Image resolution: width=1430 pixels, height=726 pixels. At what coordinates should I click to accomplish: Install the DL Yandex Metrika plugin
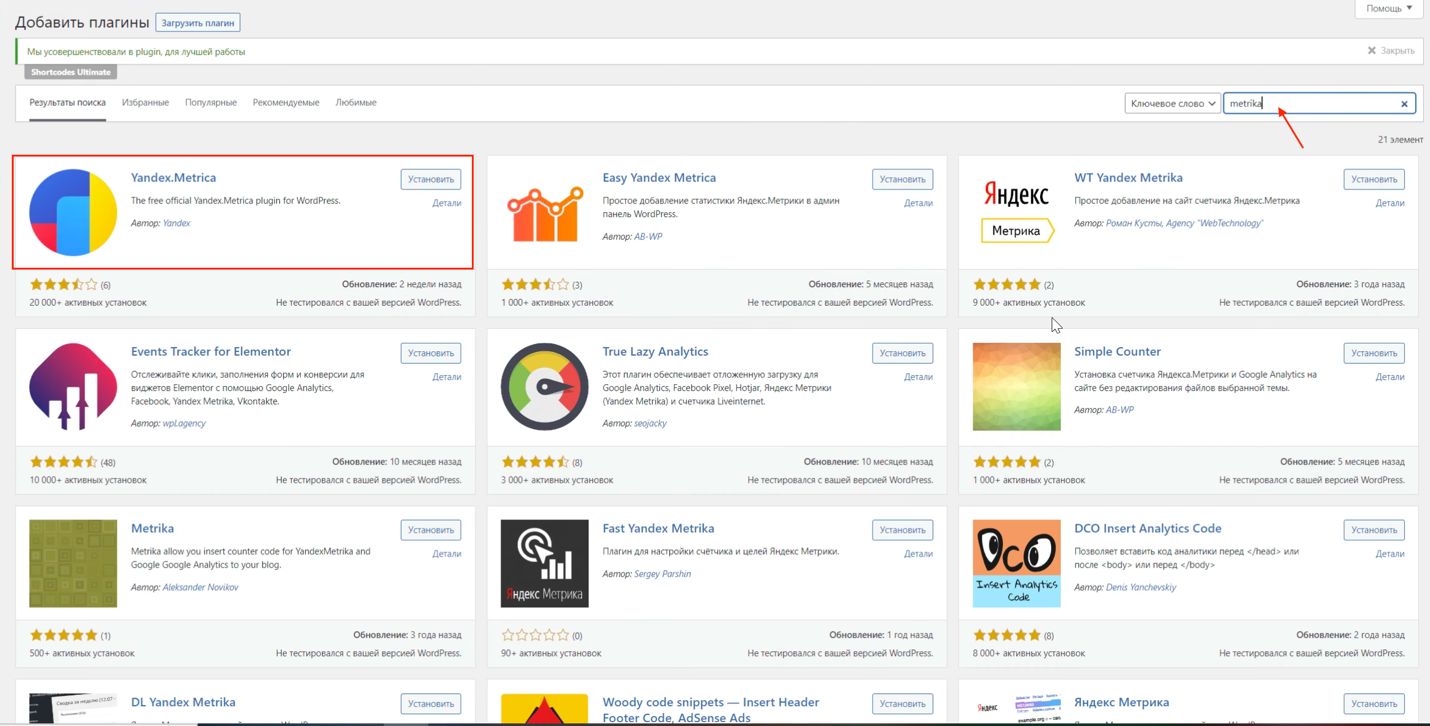431,704
